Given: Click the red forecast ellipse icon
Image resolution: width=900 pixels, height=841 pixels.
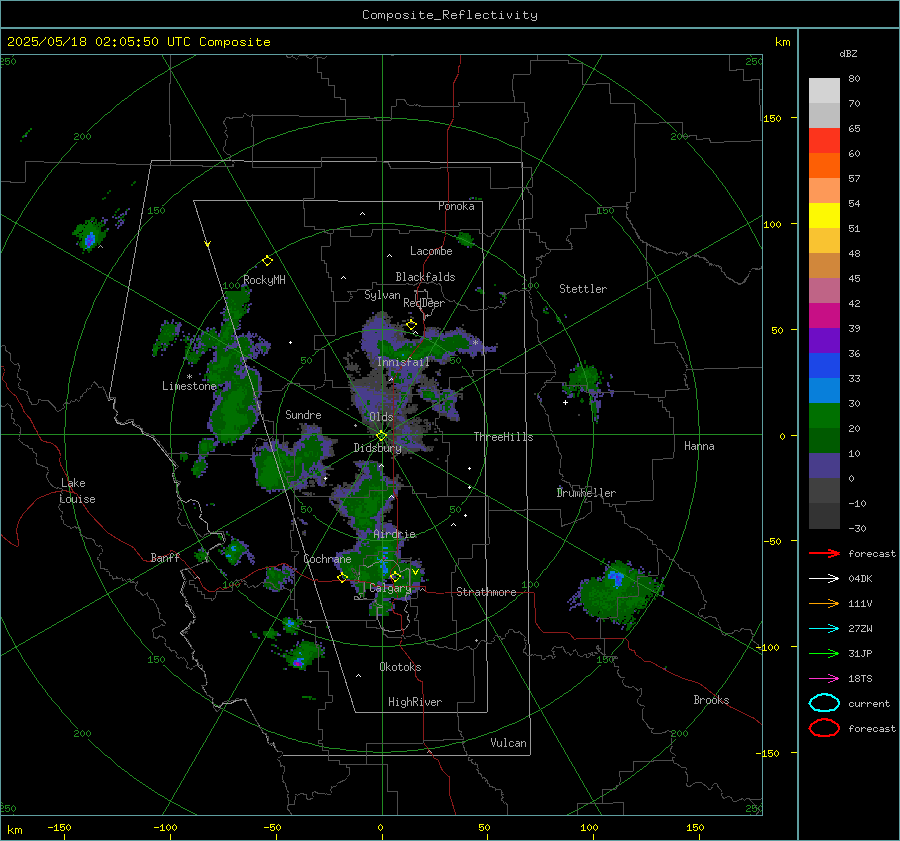Looking at the screenshot, I should [824, 728].
